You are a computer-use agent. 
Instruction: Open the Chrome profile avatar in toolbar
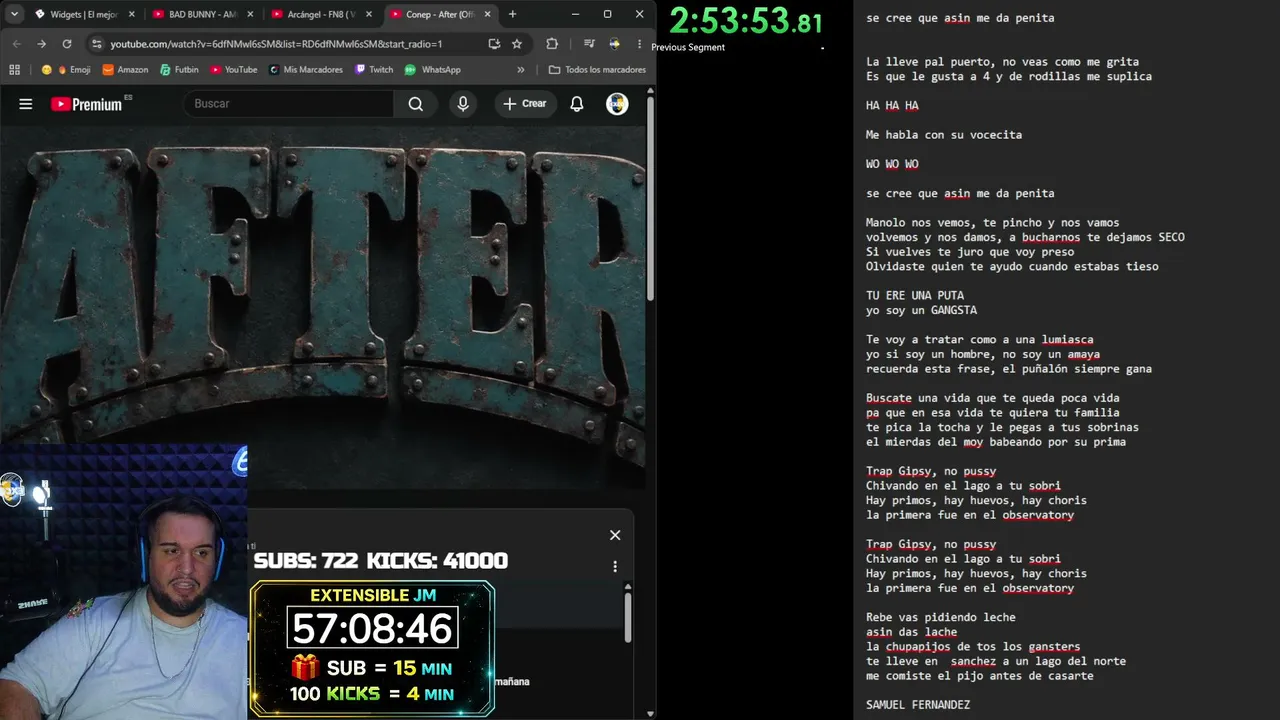(x=614, y=44)
